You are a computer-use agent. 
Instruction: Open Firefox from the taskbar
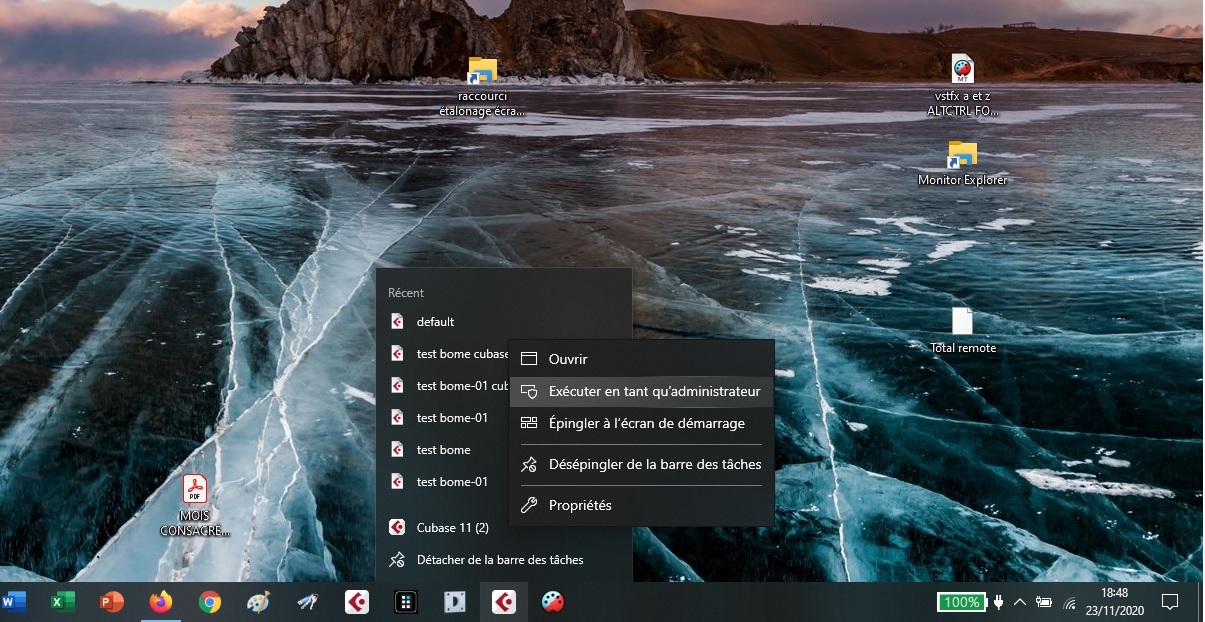coord(160,602)
